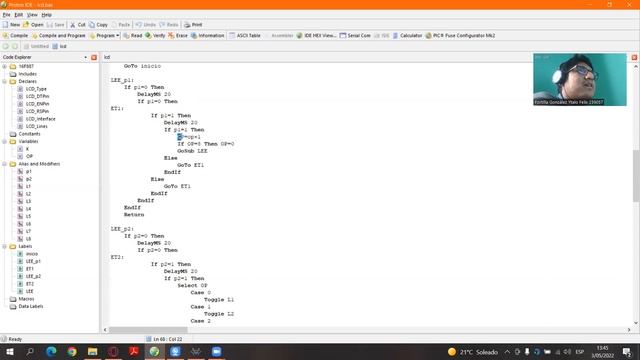Open PICR Fuse Configurator Mk2

460,36
